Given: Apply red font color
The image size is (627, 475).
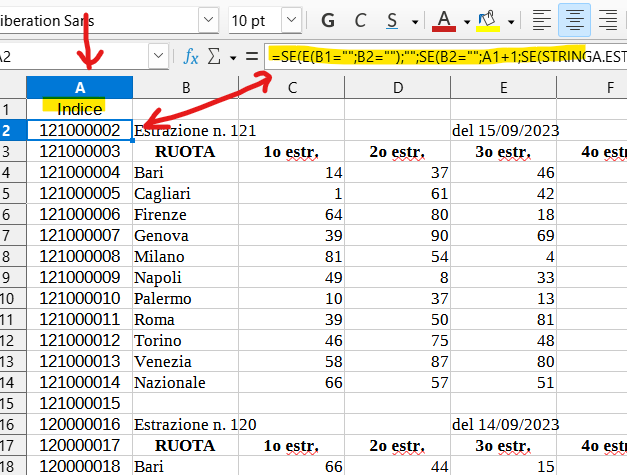Looking at the screenshot, I should click(x=444, y=20).
